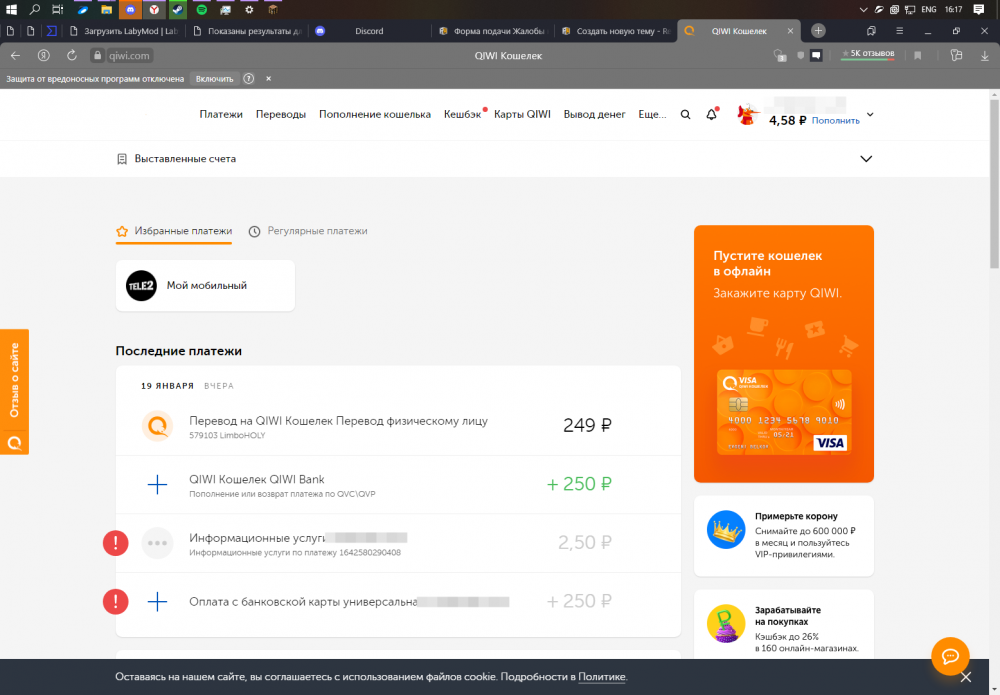Open the notifications bell

coord(712,115)
